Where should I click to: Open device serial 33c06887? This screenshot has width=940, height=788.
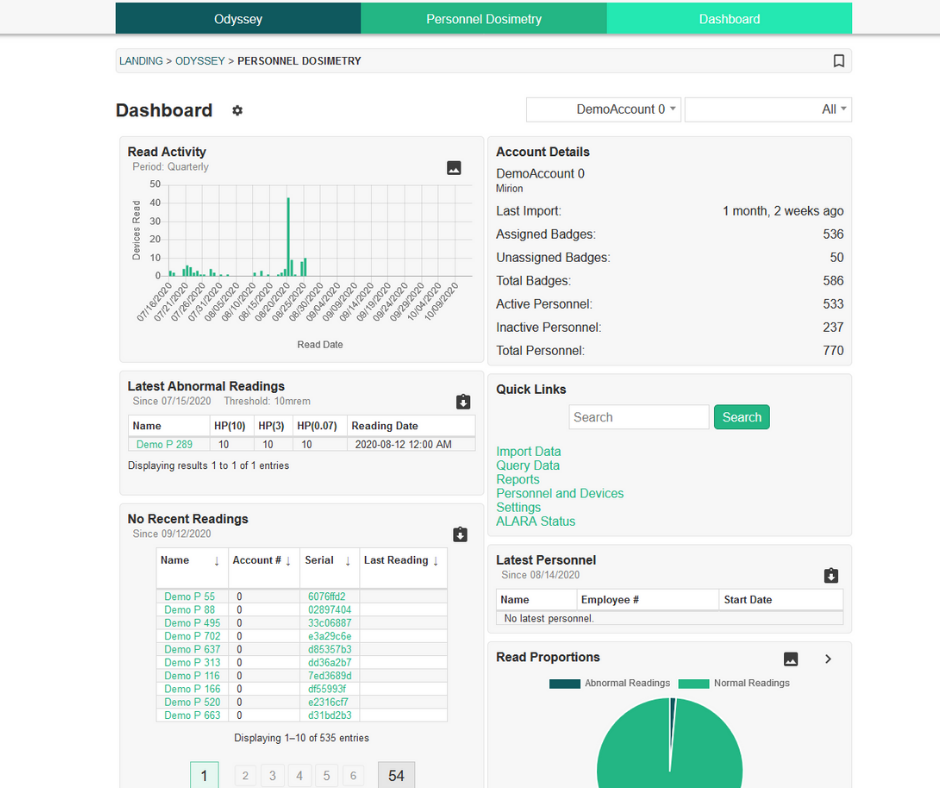point(330,623)
